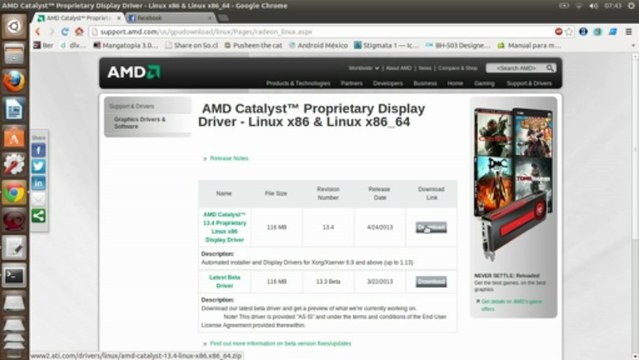Launch Firefox from the dock
The image size is (639, 360).
(14, 81)
